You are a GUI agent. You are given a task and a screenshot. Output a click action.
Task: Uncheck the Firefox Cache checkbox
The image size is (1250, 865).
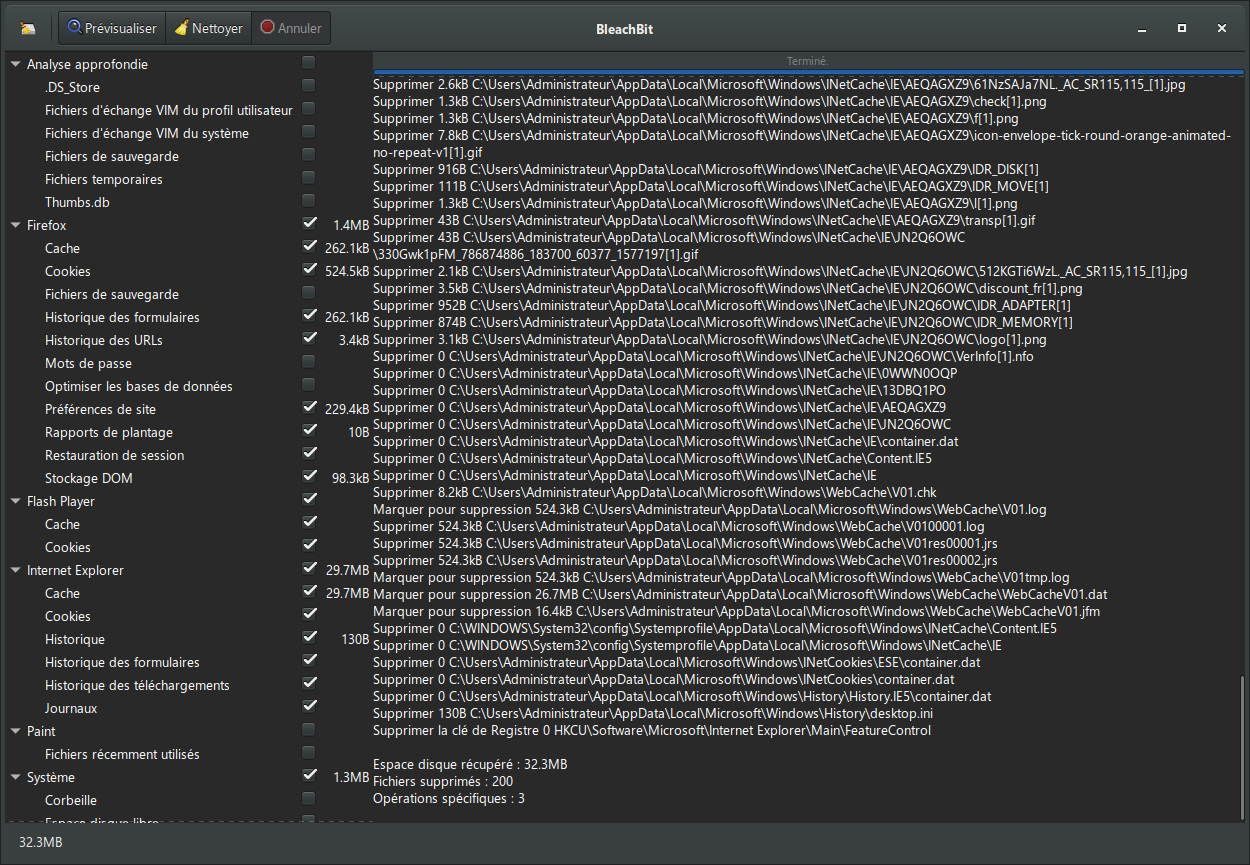(x=309, y=247)
